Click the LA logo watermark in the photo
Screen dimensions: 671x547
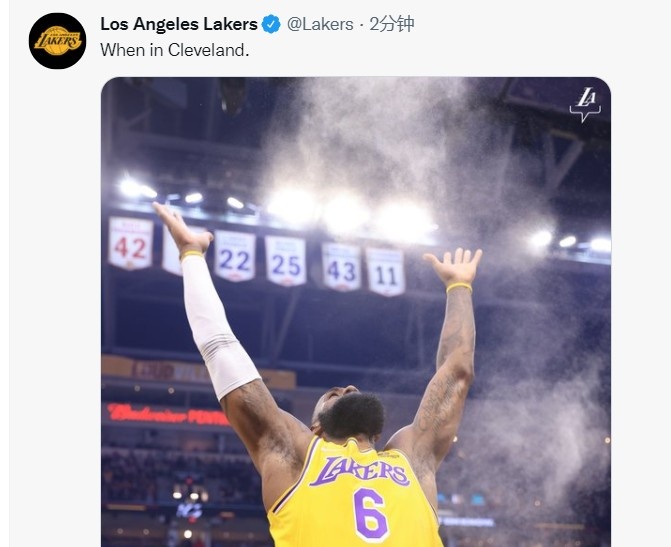pos(585,105)
